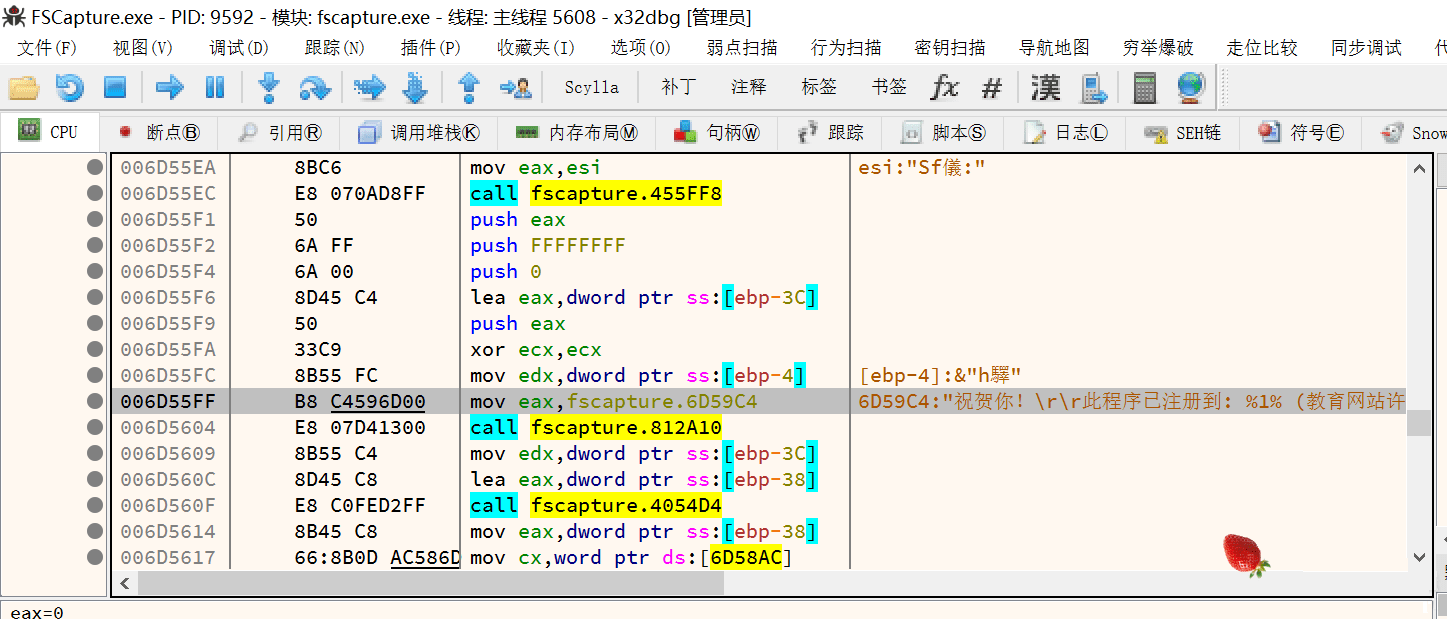
Task: Toggle breakpoint dot at address 006D55F6
Action: click(x=95, y=297)
